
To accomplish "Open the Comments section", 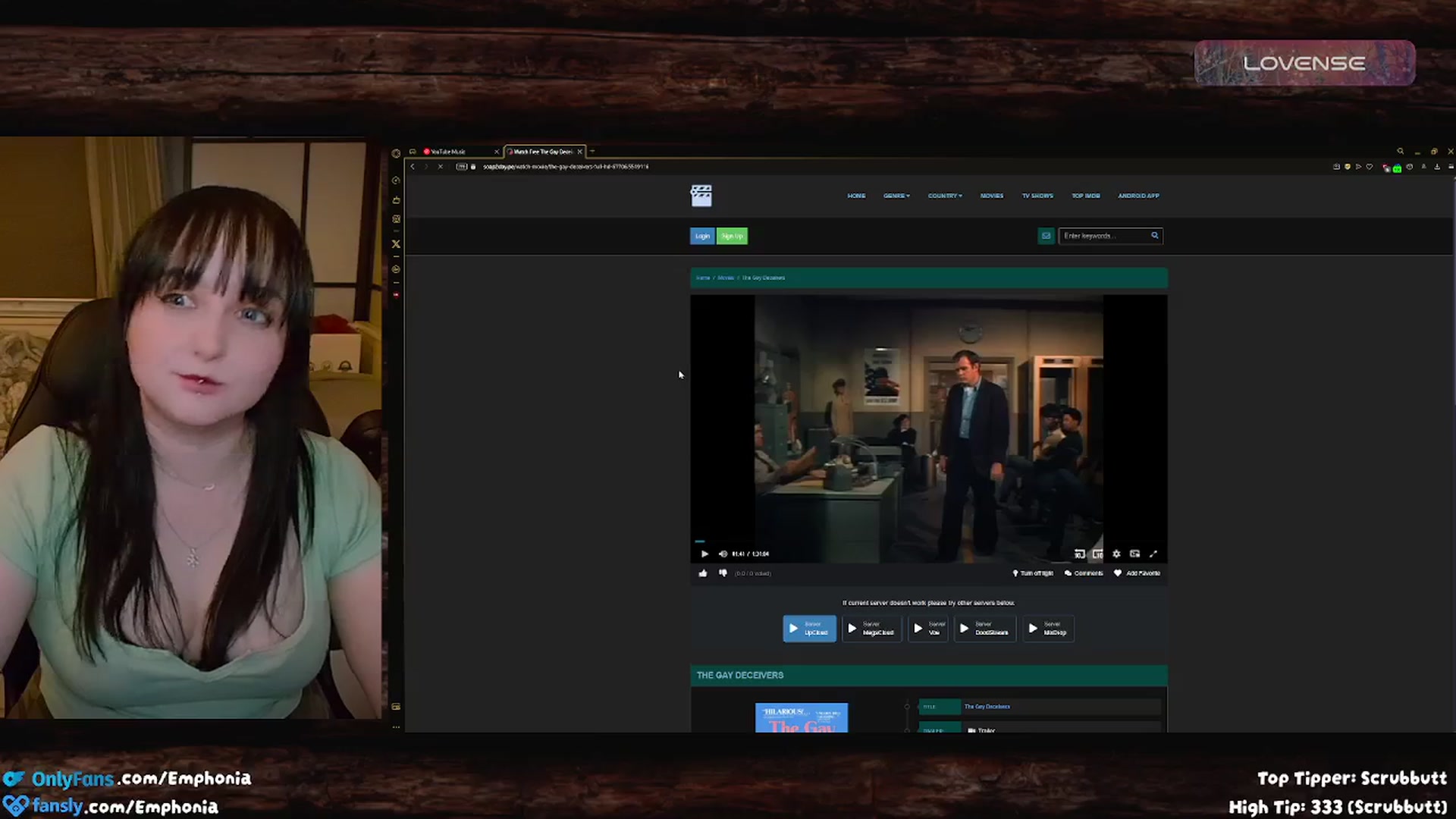I will (x=1084, y=573).
